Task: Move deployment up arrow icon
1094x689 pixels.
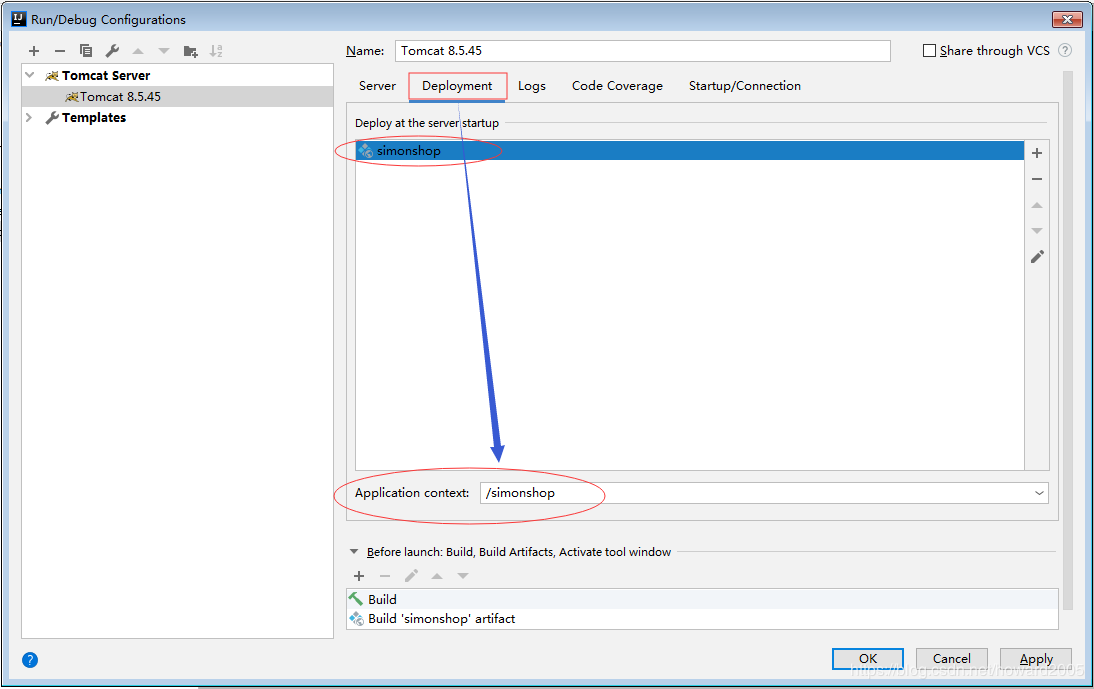Action: pyautogui.click(x=1037, y=205)
